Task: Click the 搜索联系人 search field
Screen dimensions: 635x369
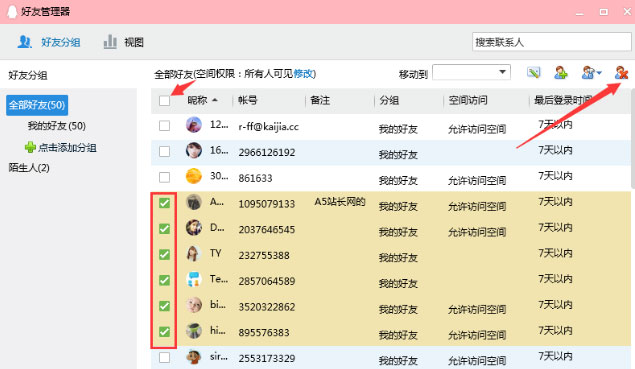Action: 552,42
